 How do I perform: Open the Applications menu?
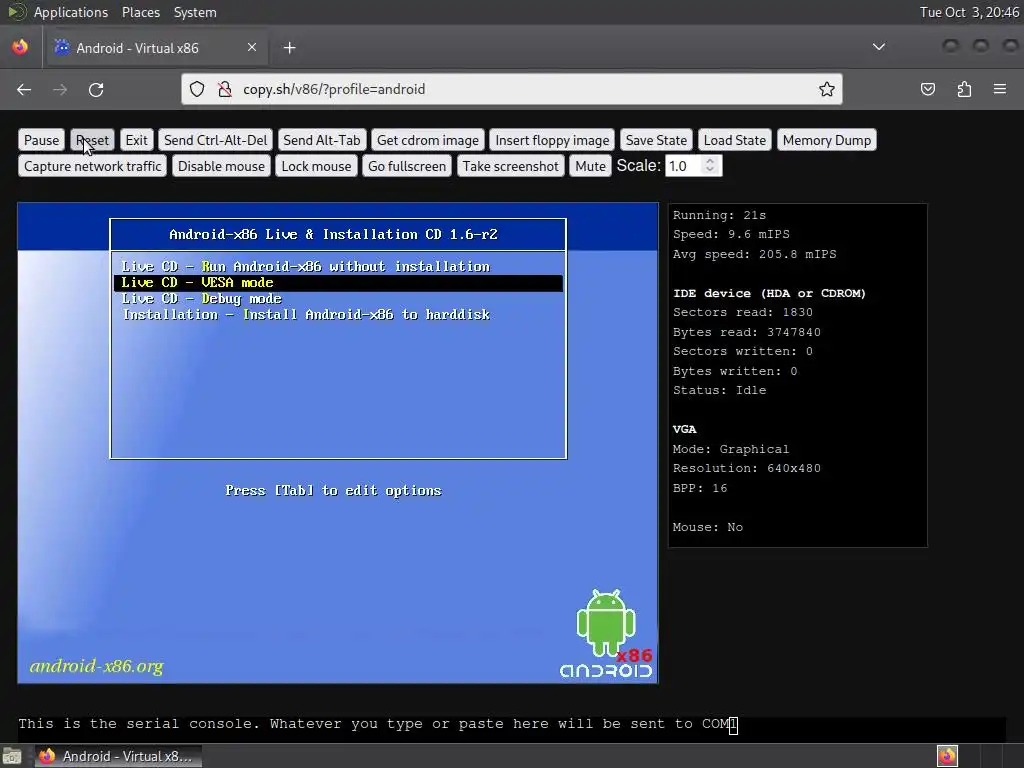pos(71,12)
